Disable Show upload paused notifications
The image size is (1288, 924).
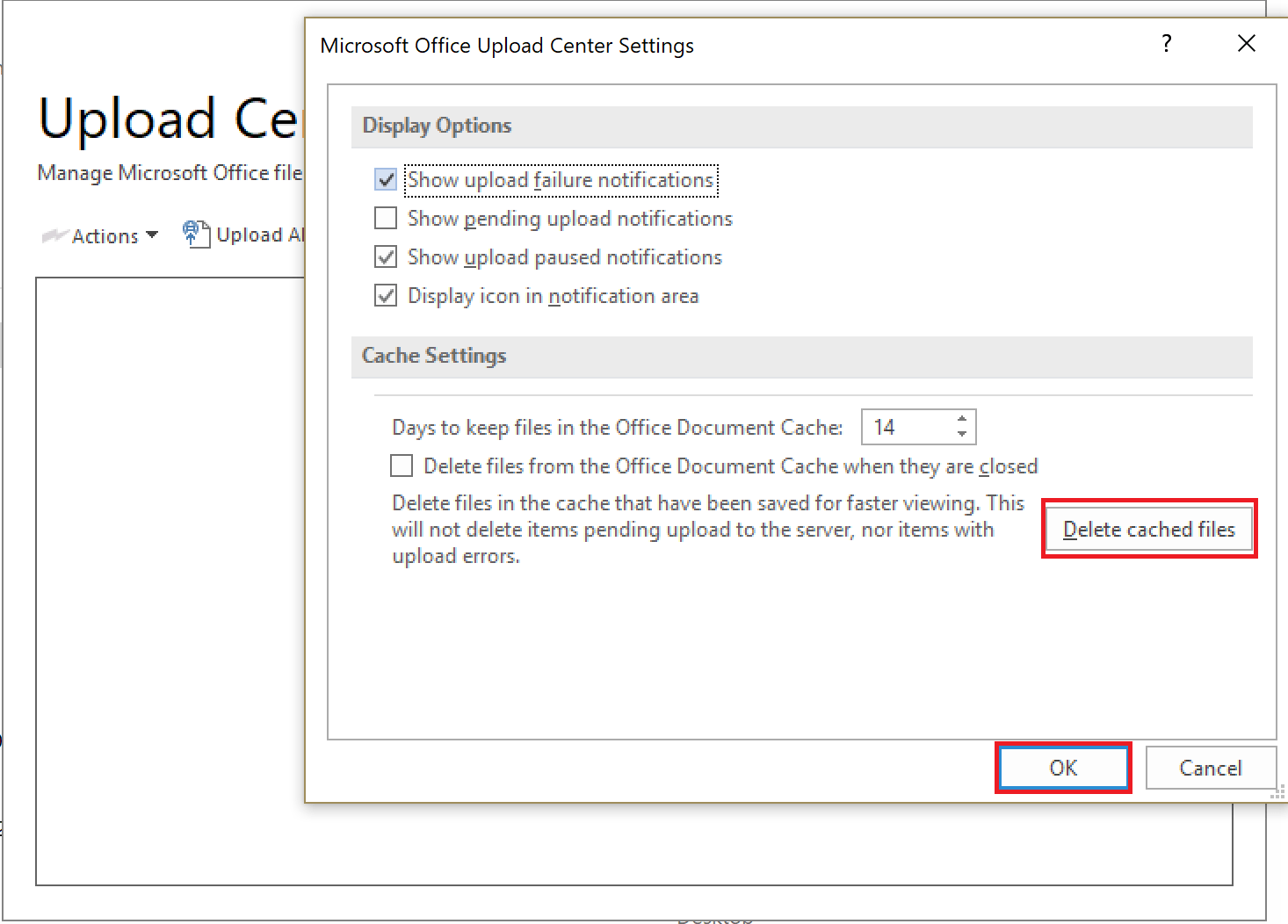coord(386,256)
